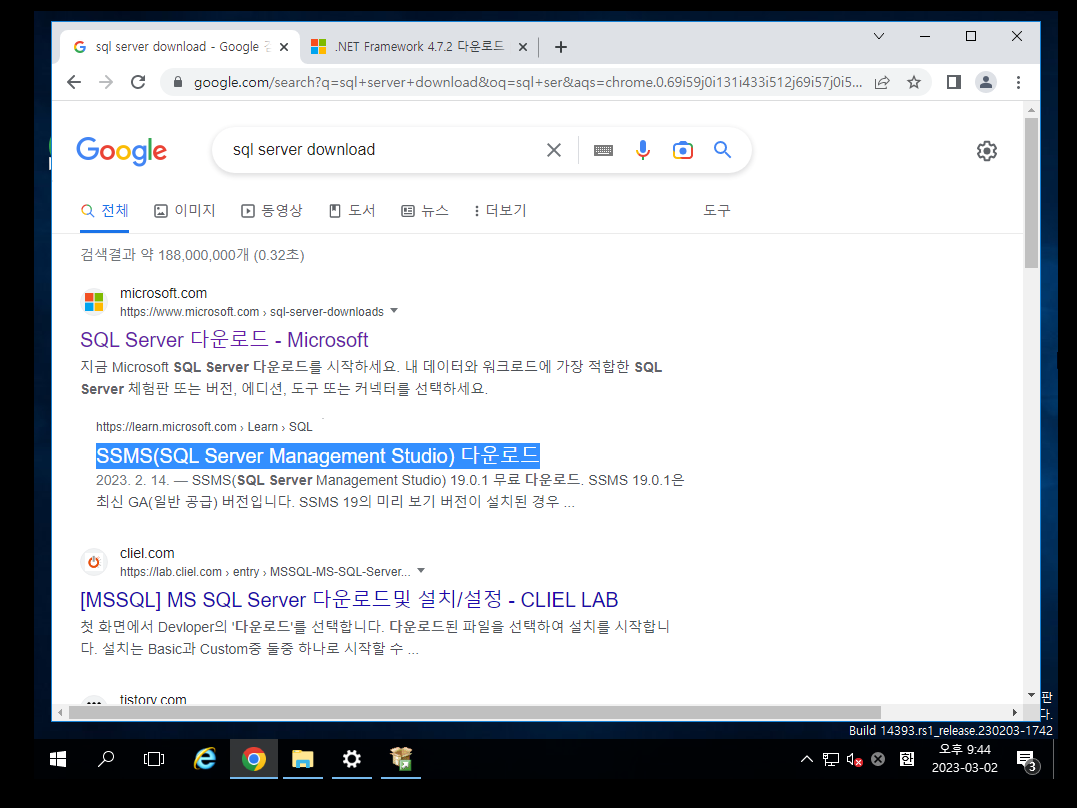Open a new Chrome tab
The image size is (1077, 808).
[x=560, y=47]
